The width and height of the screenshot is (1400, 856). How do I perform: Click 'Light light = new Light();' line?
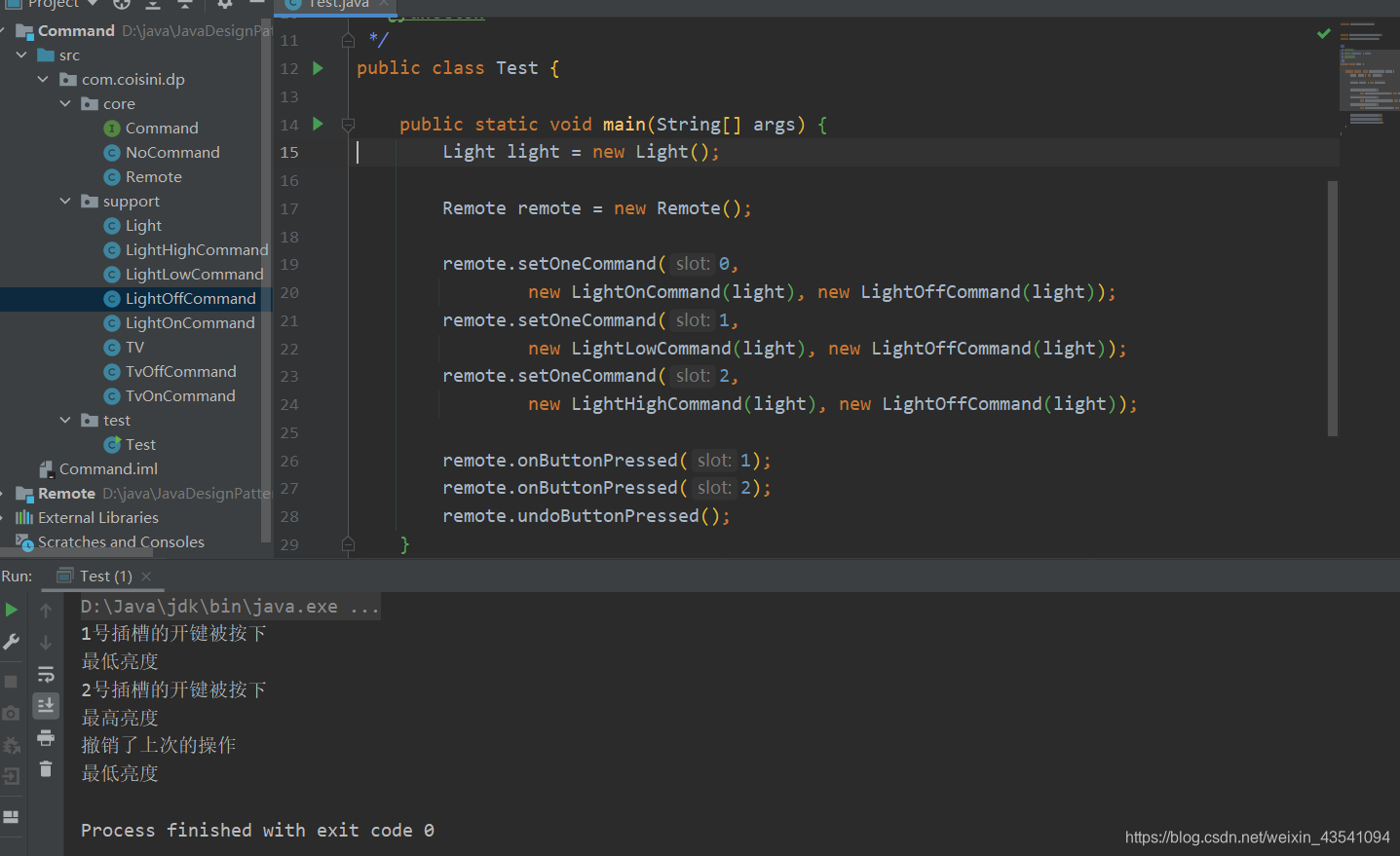click(x=581, y=152)
